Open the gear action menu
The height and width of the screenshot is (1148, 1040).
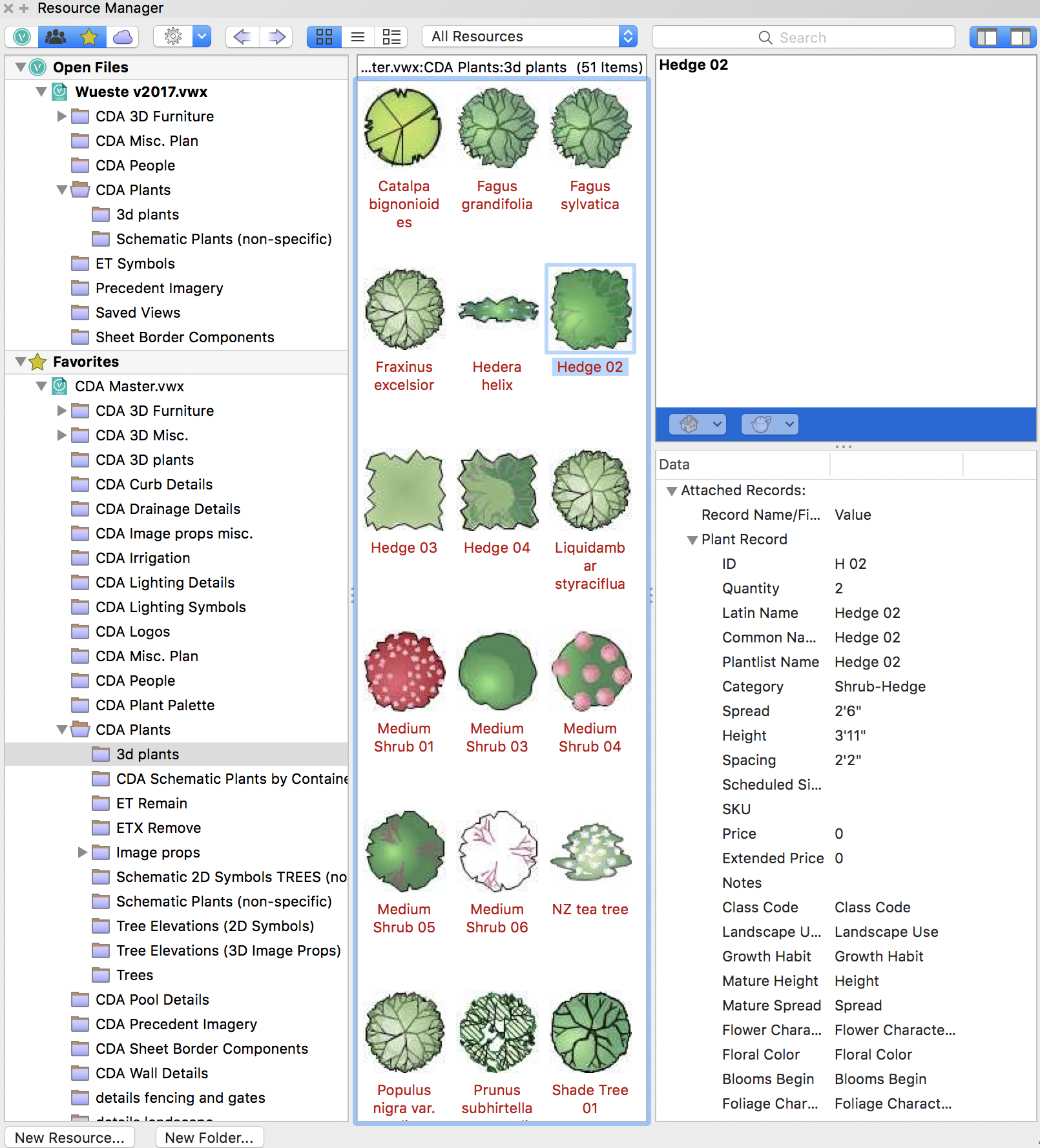(x=173, y=37)
